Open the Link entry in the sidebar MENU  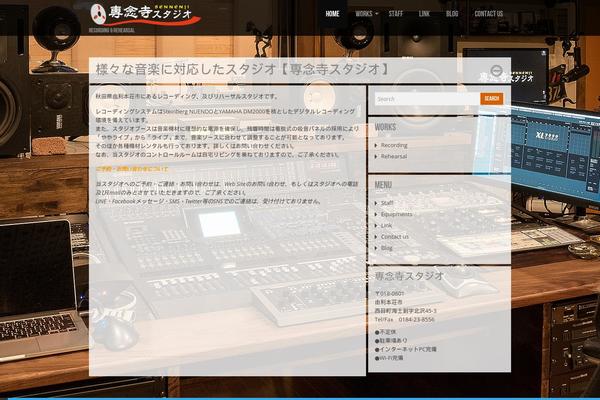386,225
